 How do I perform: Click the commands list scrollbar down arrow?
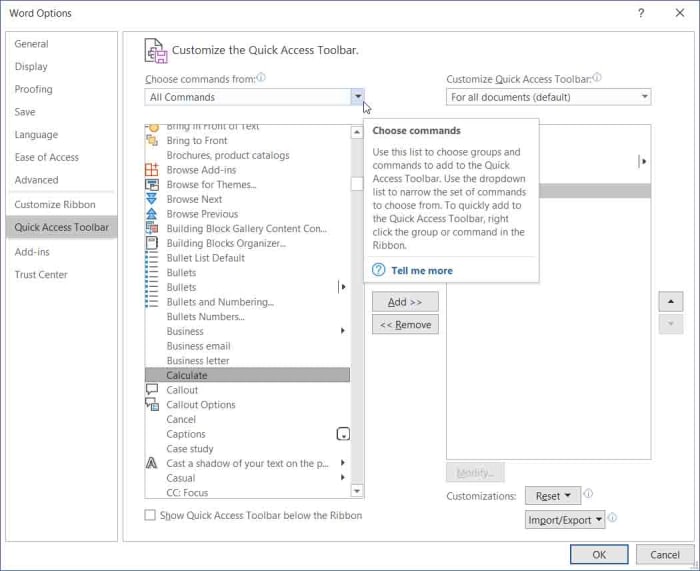click(x=357, y=491)
